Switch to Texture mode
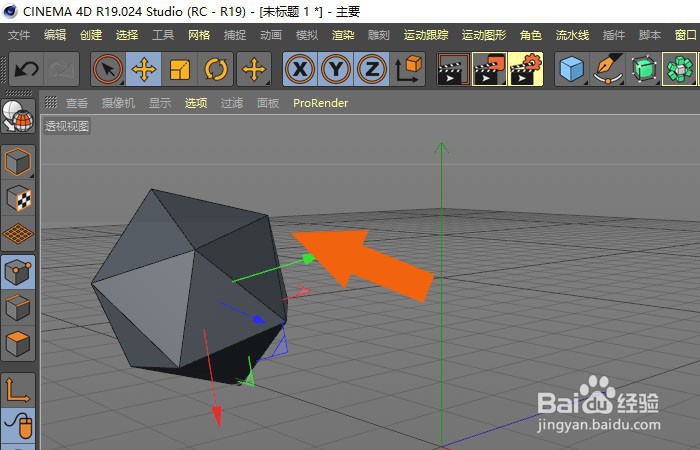The width and height of the screenshot is (700, 450). pos(18,198)
